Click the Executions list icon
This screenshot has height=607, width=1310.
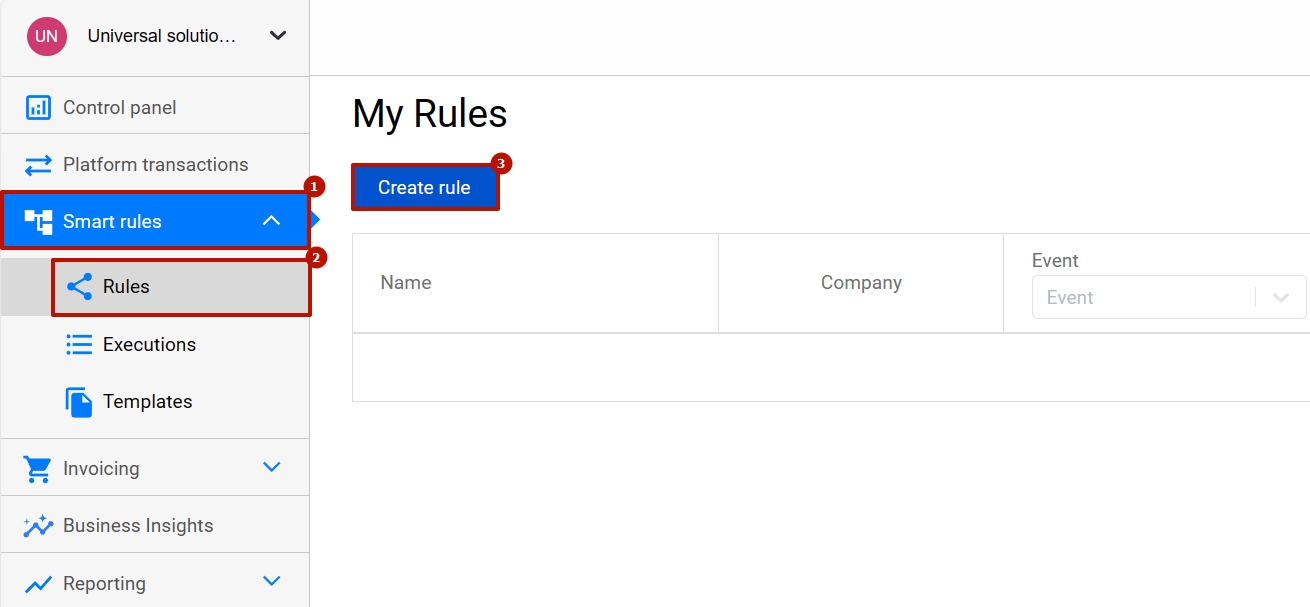[79, 345]
